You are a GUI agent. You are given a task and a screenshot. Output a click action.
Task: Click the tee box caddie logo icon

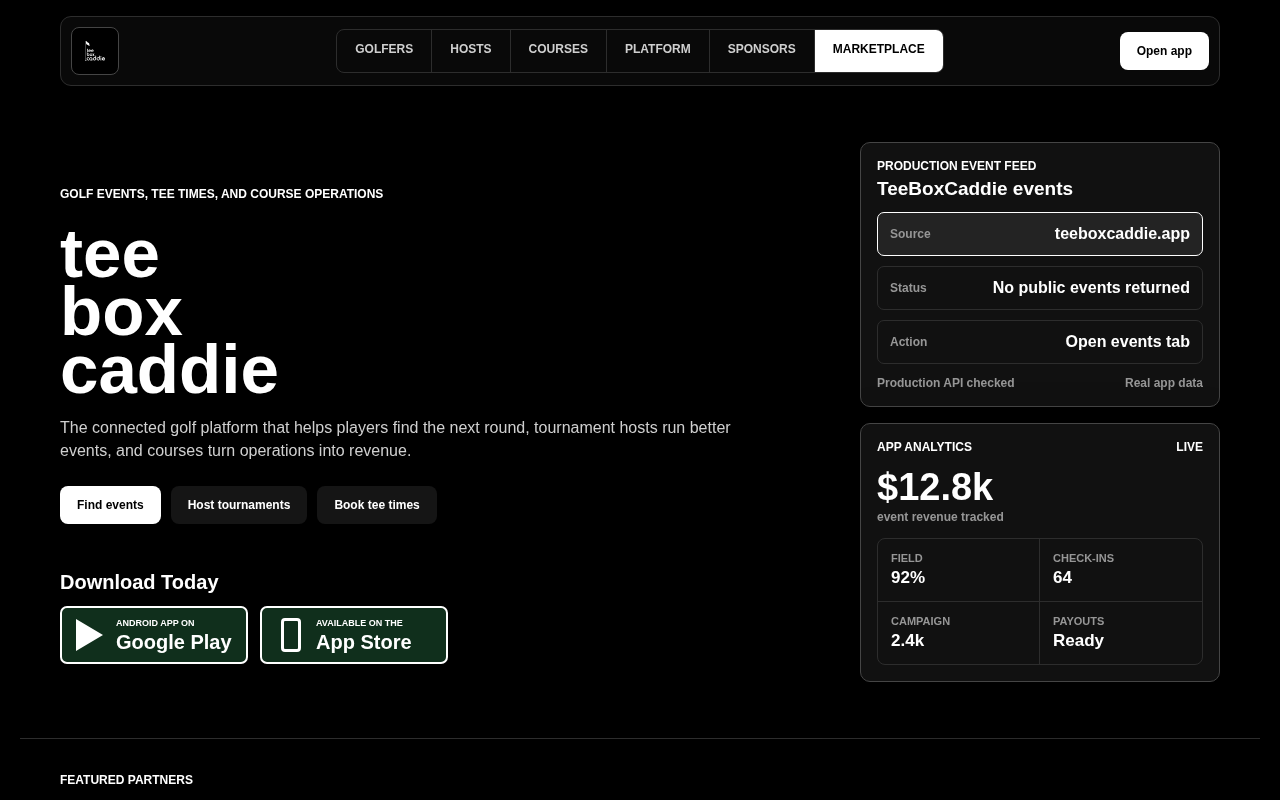[x=95, y=51]
